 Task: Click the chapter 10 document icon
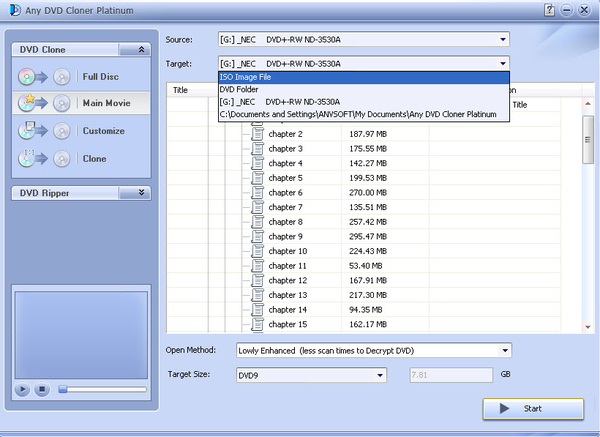point(257,251)
